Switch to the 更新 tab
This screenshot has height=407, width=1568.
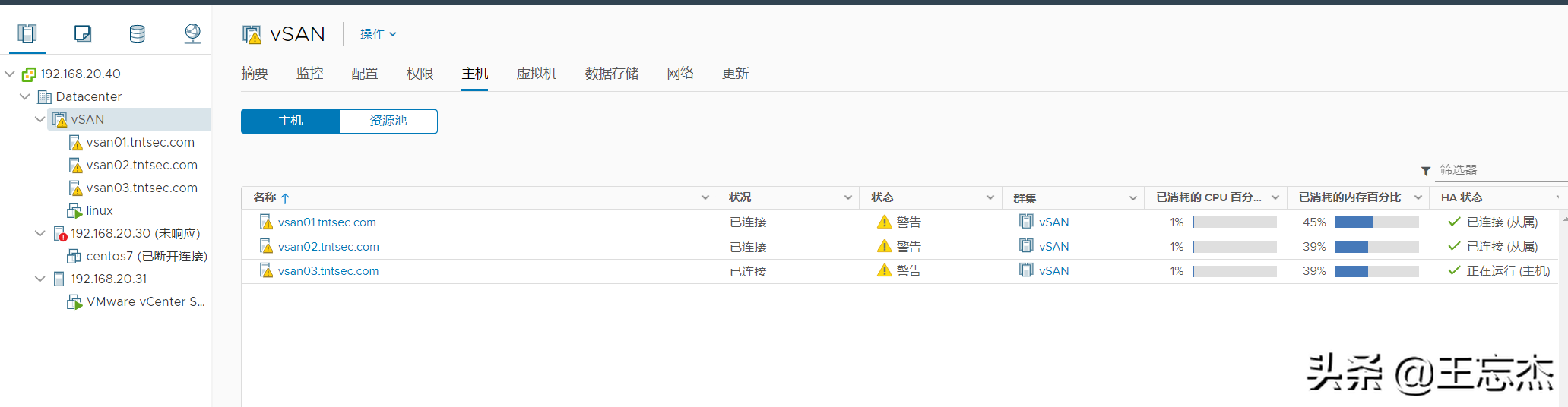pyautogui.click(x=735, y=74)
